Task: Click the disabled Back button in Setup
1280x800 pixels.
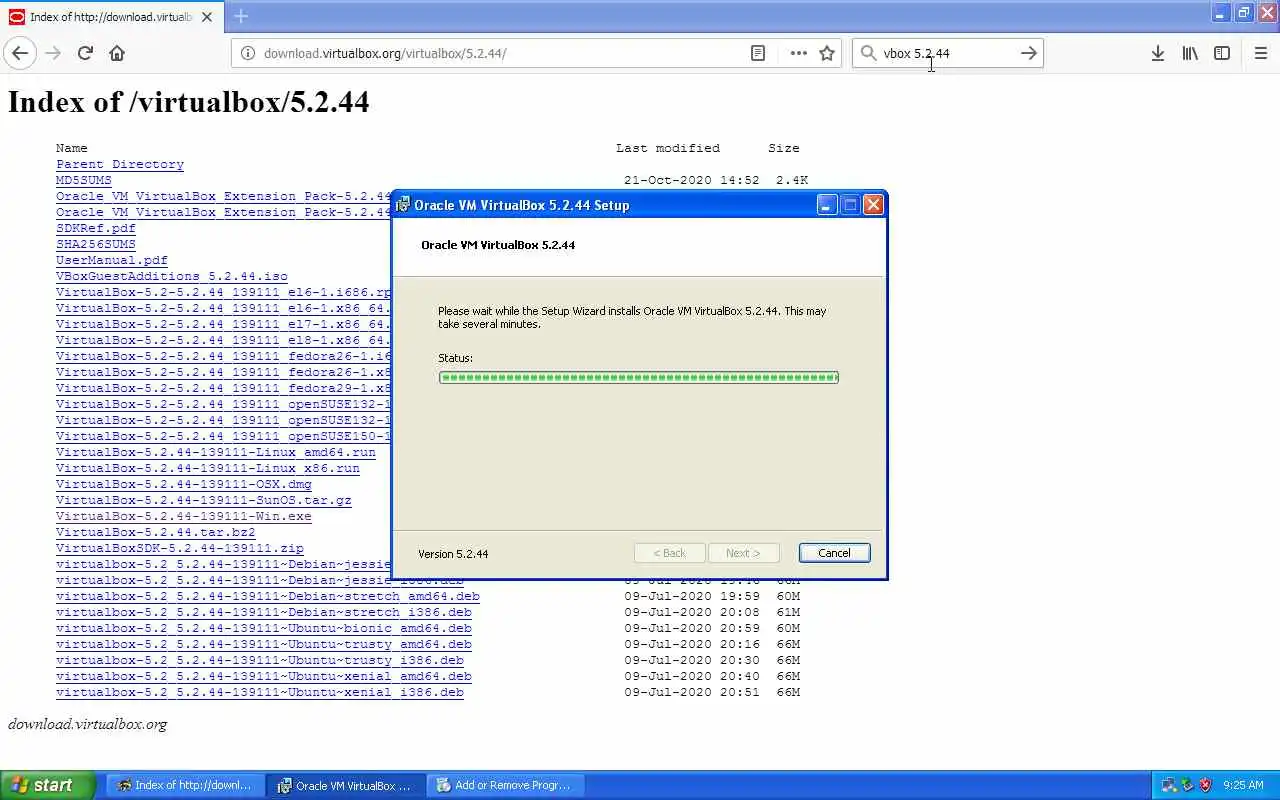Action: [670, 553]
